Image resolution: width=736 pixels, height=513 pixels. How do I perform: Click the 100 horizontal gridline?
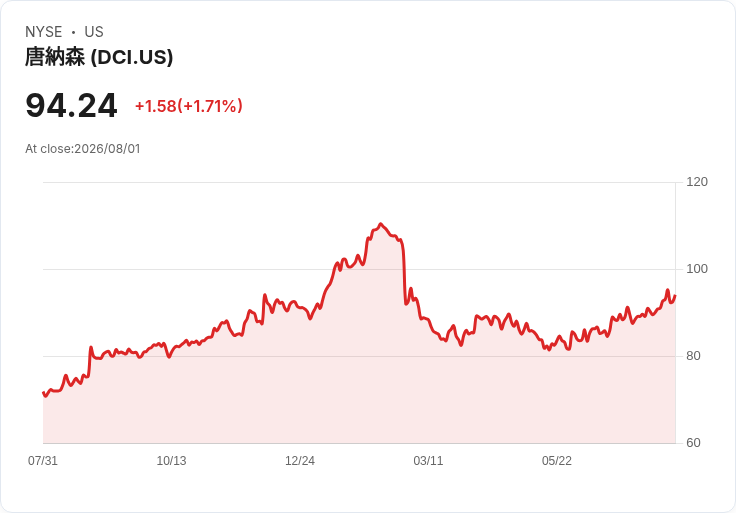pyautogui.click(x=359, y=269)
